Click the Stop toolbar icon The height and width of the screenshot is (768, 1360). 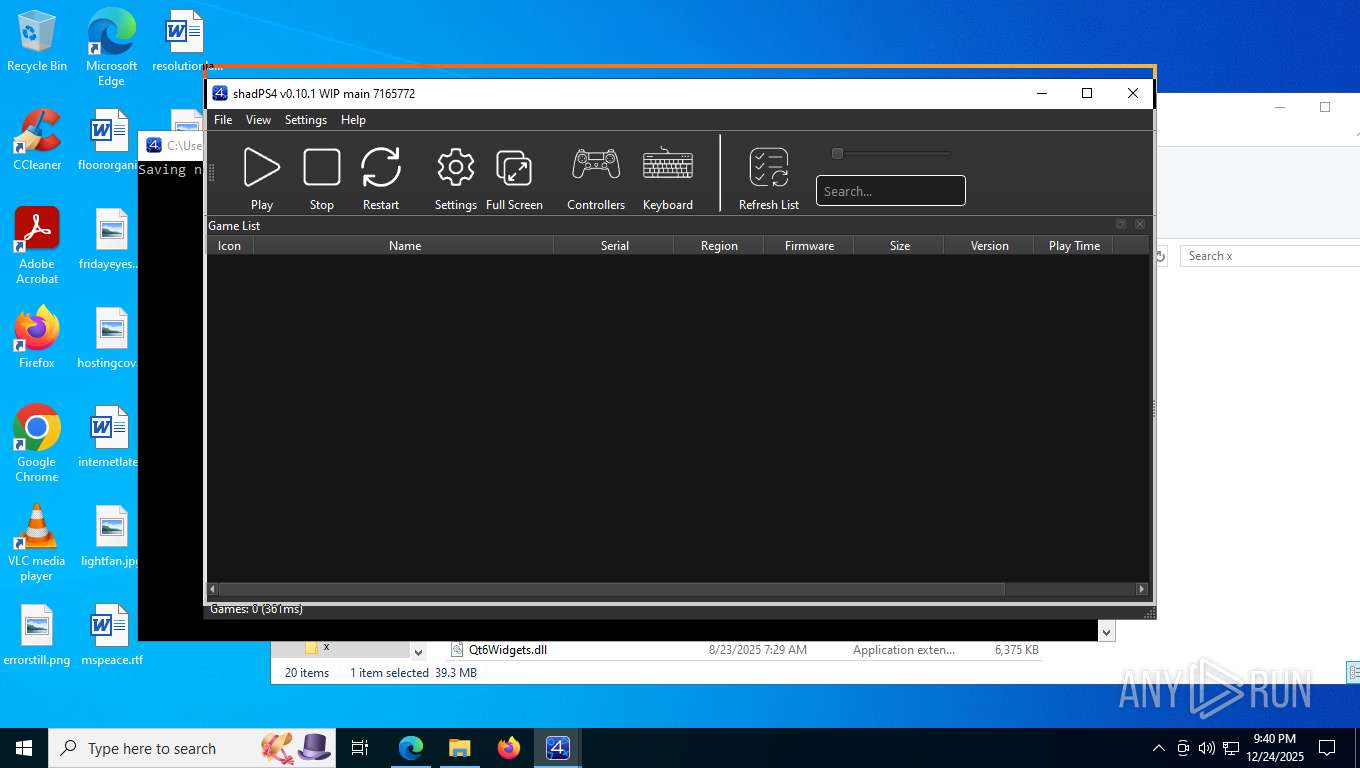coord(322,167)
